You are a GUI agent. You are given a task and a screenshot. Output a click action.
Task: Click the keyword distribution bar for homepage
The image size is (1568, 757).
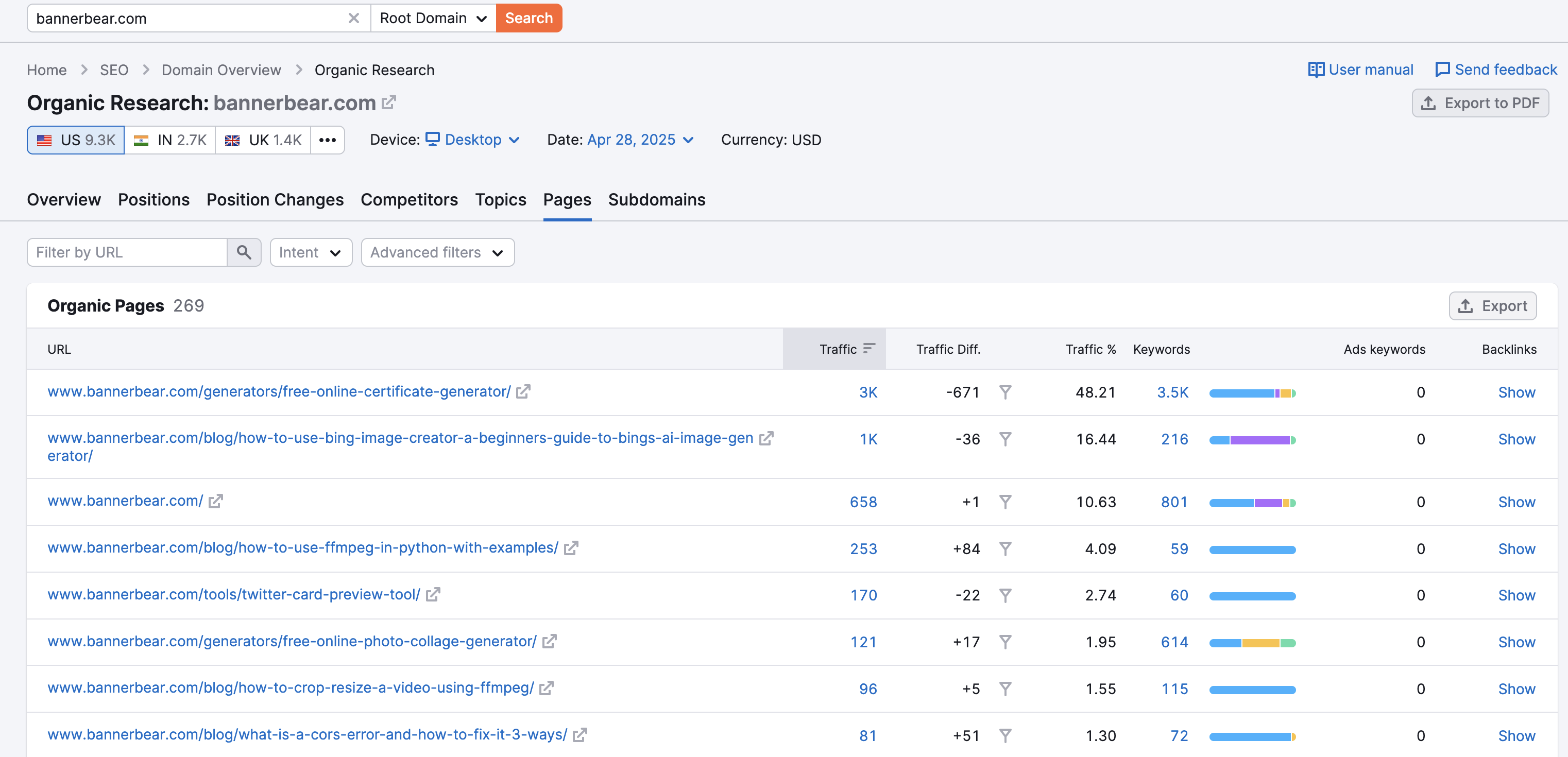coord(1252,503)
